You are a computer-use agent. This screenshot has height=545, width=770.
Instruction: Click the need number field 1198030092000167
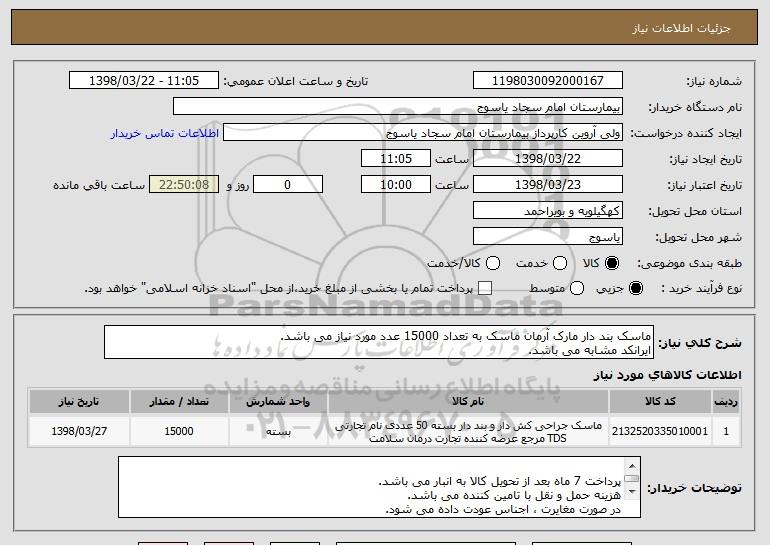pos(548,81)
